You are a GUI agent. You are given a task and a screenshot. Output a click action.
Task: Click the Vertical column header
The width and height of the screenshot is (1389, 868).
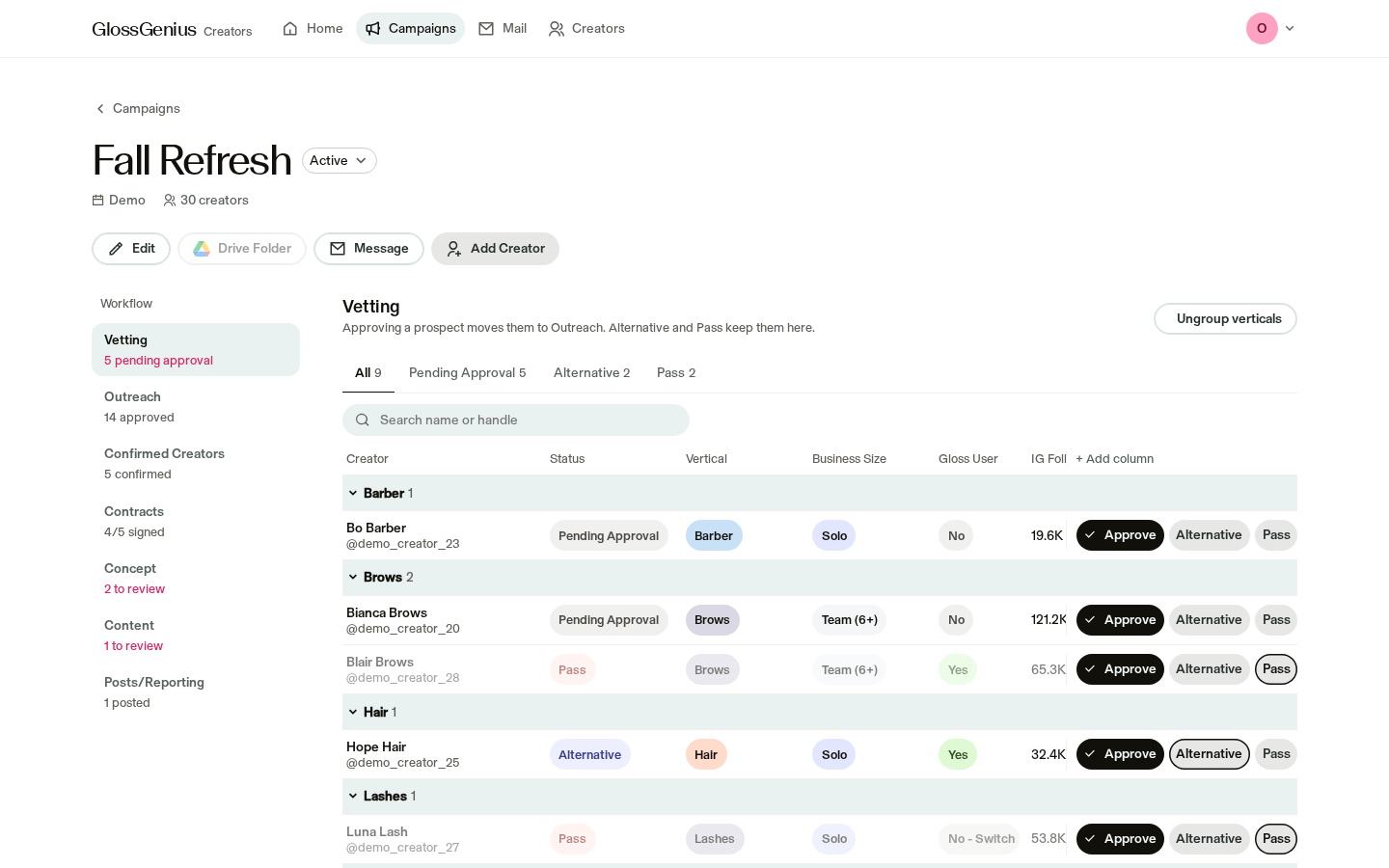coord(706,459)
